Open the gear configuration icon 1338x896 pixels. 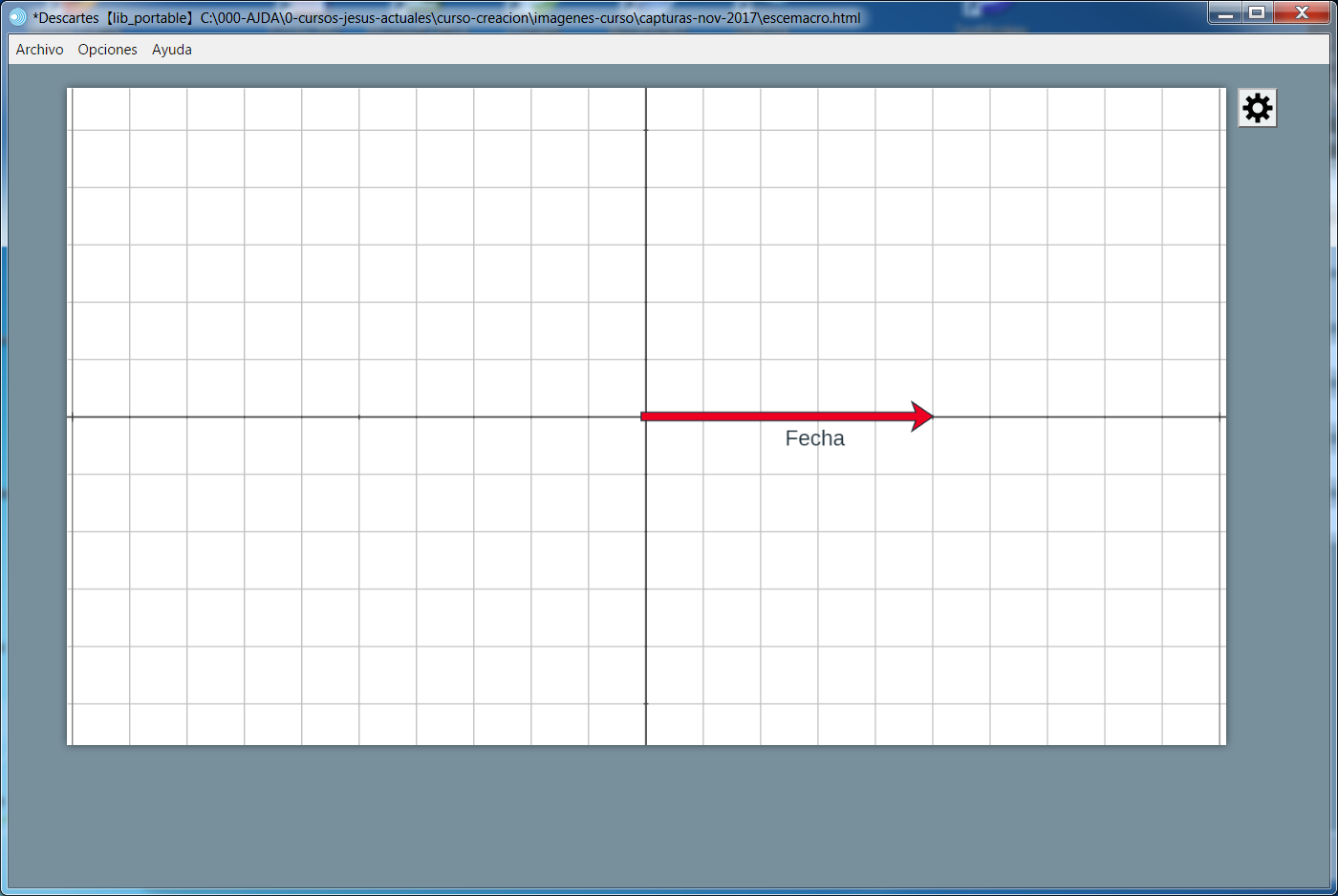click(1257, 108)
